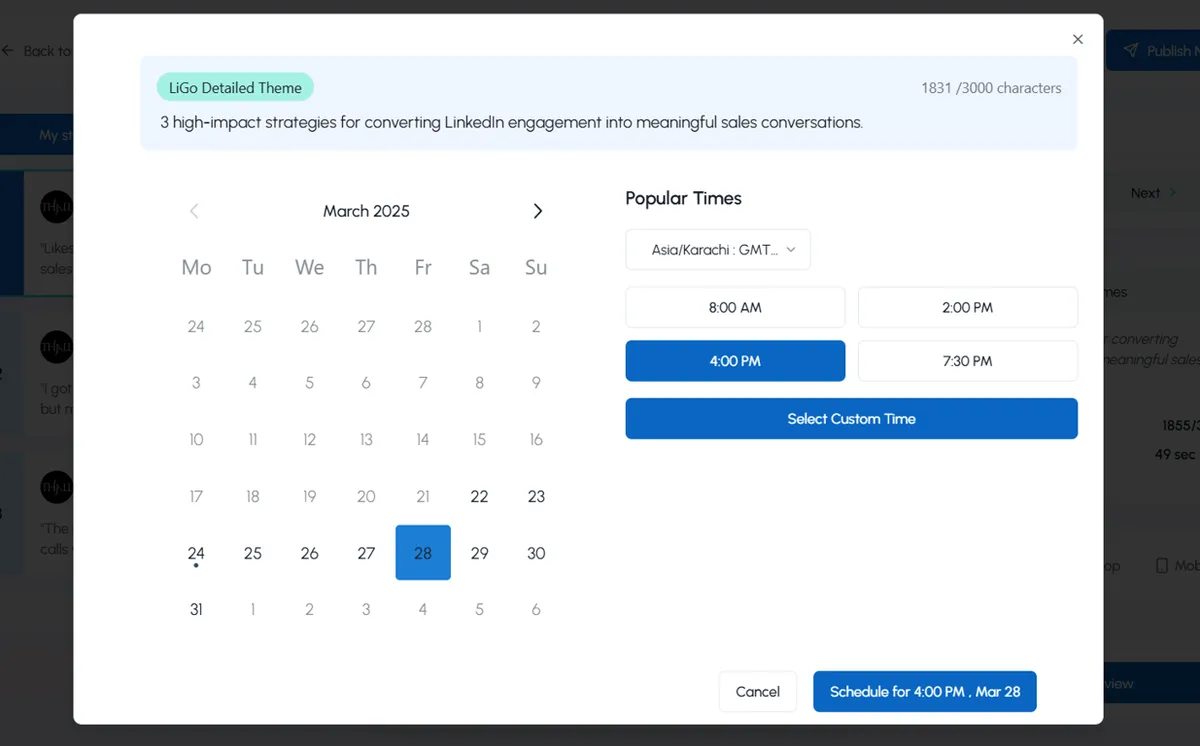Select the 8:00 AM time slot
This screenshot has width=1200, height=746.
tap(735, 307)
